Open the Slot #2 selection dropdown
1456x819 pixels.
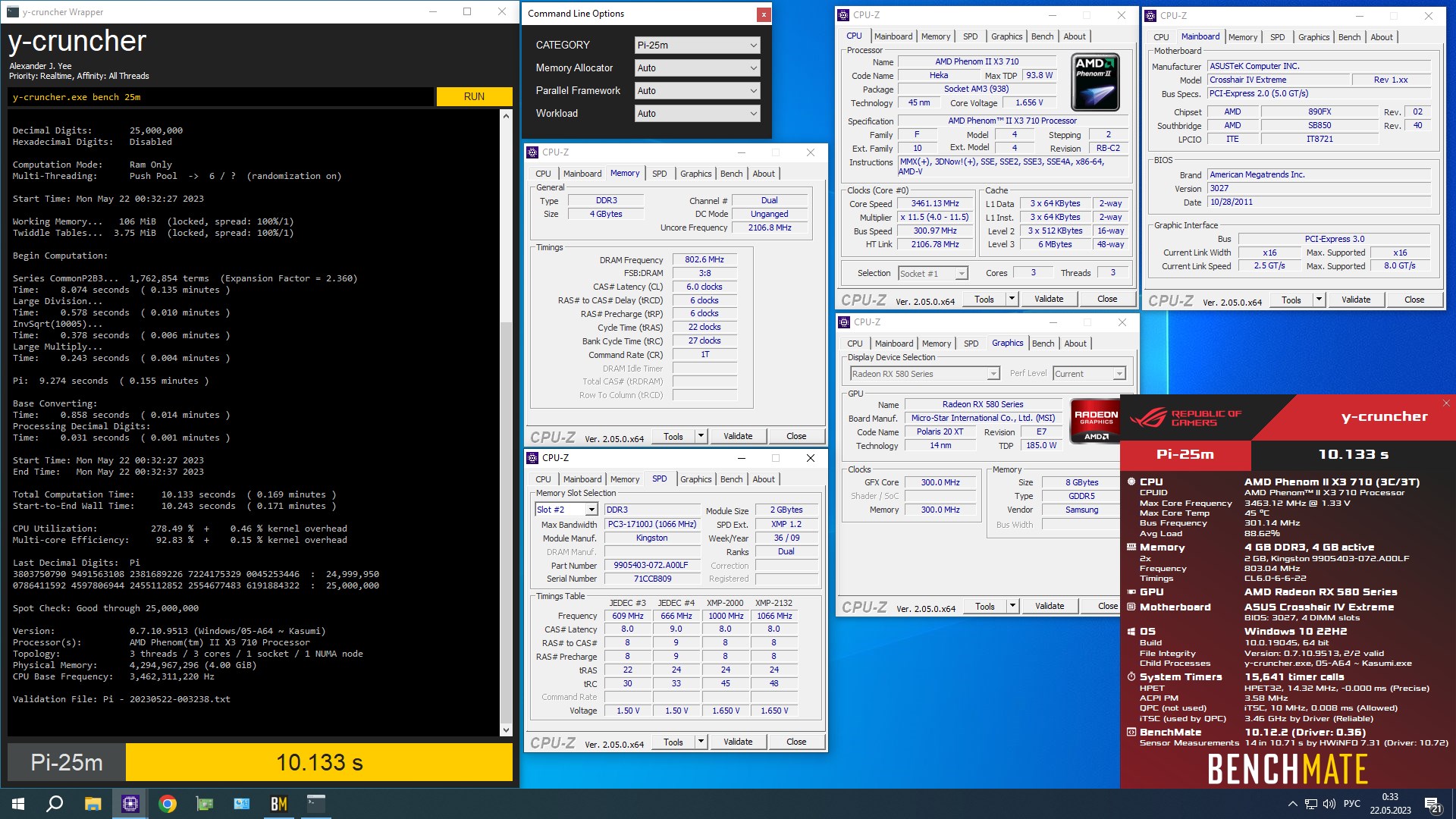point(566,510)
